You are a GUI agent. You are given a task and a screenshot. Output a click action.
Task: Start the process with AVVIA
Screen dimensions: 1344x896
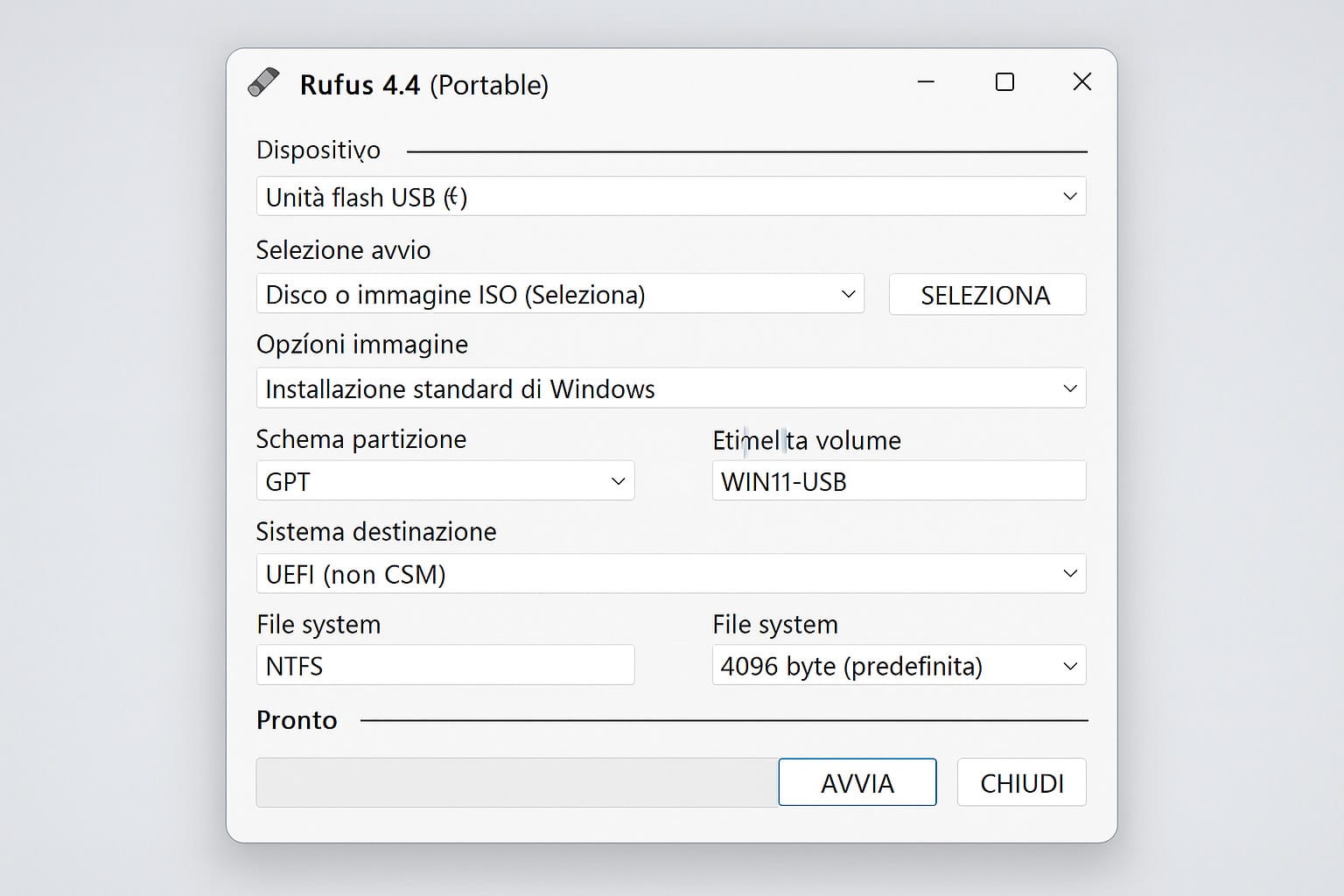857,782
